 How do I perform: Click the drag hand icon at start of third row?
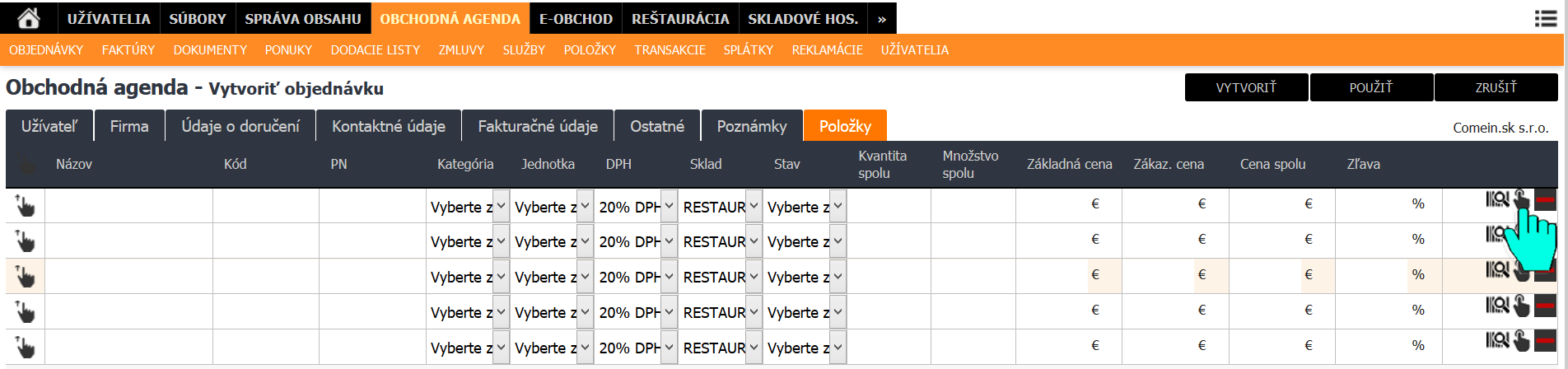click(25, 277)
